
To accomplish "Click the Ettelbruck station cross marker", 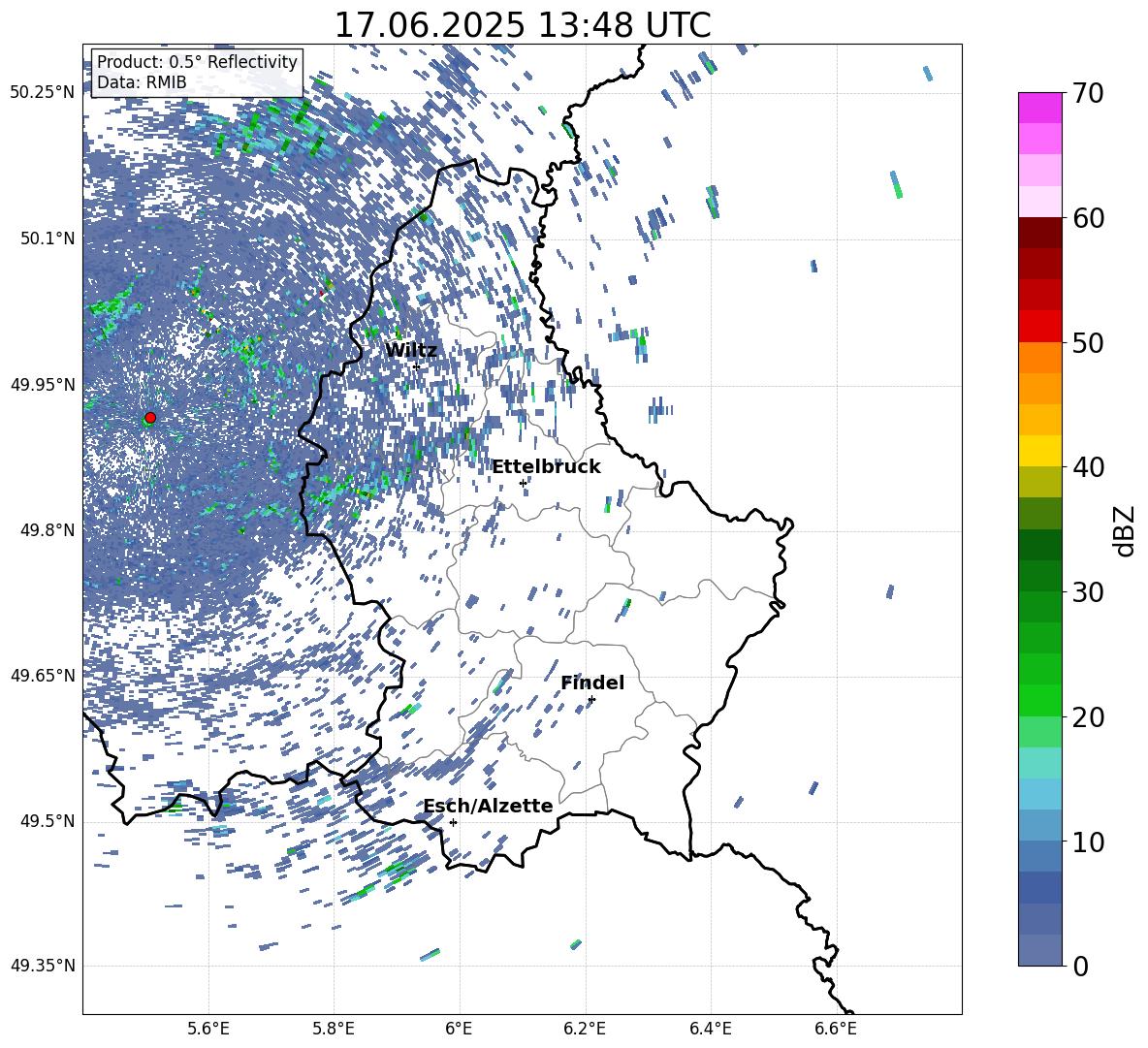I will pyautogui.click(x=523, y=483).
